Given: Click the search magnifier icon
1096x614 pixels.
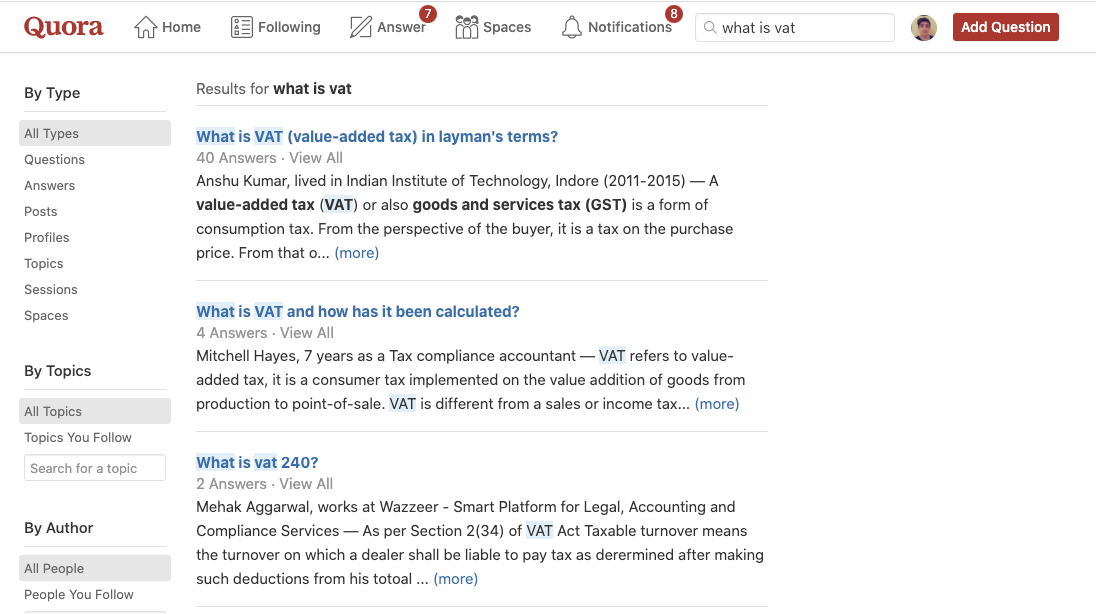Looking at the screenshot, I should (710, 28).
